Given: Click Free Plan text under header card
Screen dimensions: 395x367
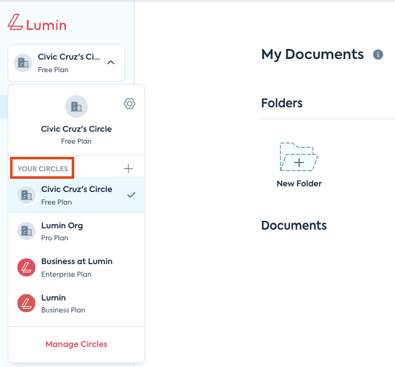Looking at the screenshot, I should 76,141.
